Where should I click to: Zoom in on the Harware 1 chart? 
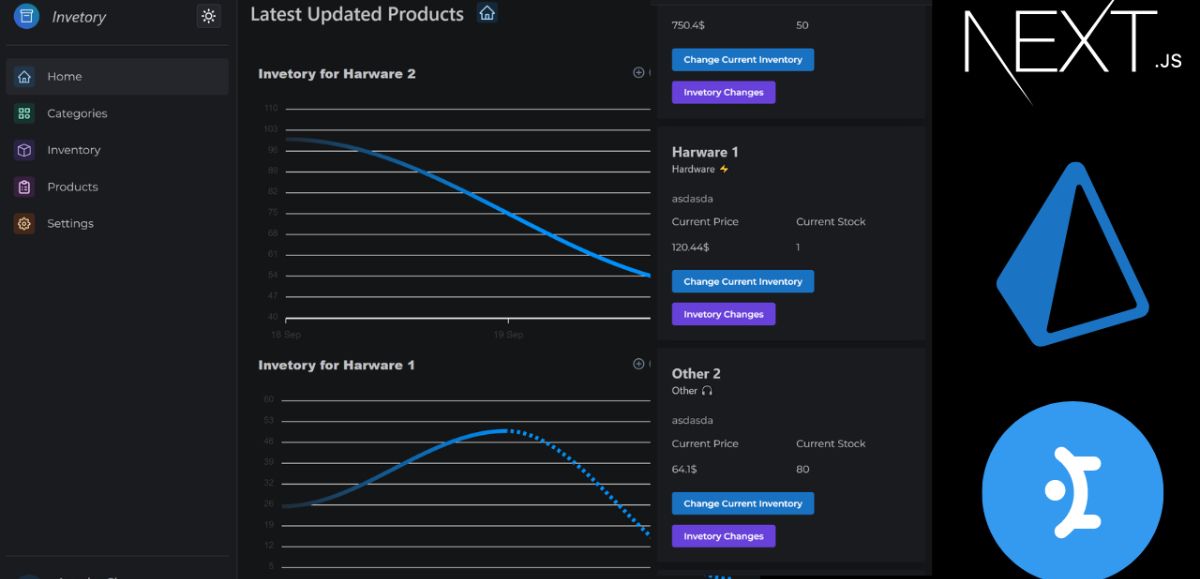[639, 364]
